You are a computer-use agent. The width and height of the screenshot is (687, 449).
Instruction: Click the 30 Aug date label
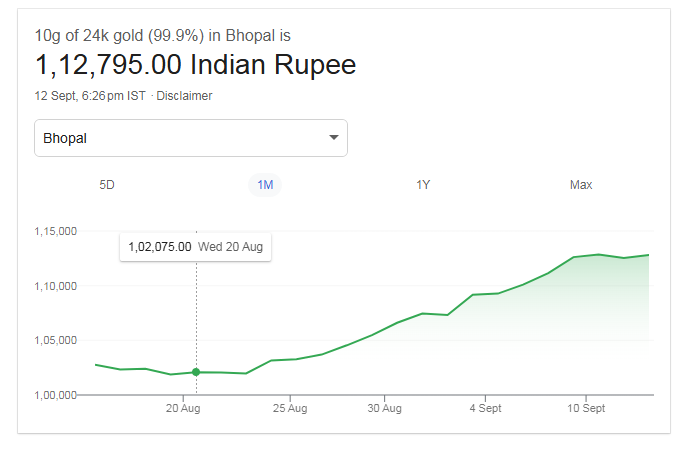click(x=384, y=408)
